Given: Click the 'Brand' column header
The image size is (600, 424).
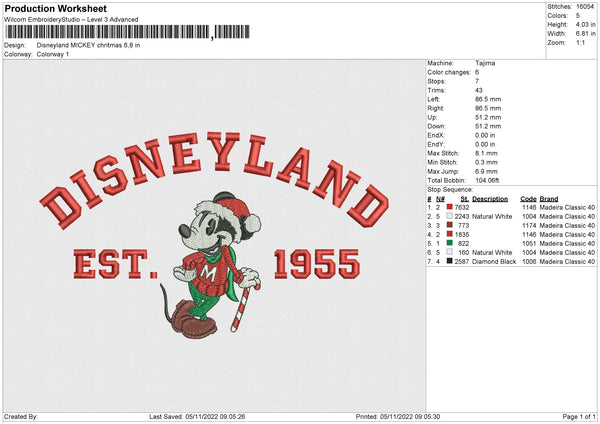Looking at the screenshot, I should point(549,199).
